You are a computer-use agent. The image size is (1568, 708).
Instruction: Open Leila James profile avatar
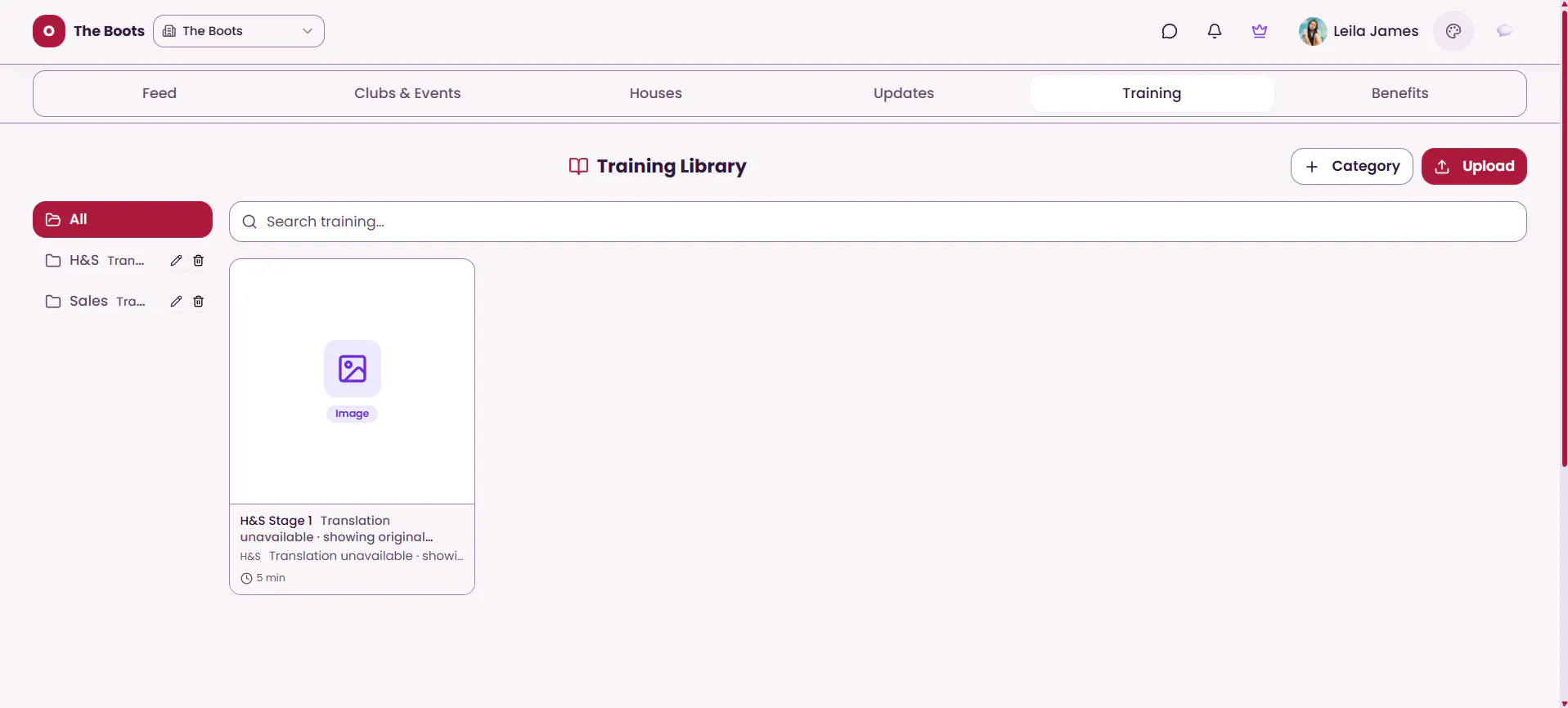1313,31
